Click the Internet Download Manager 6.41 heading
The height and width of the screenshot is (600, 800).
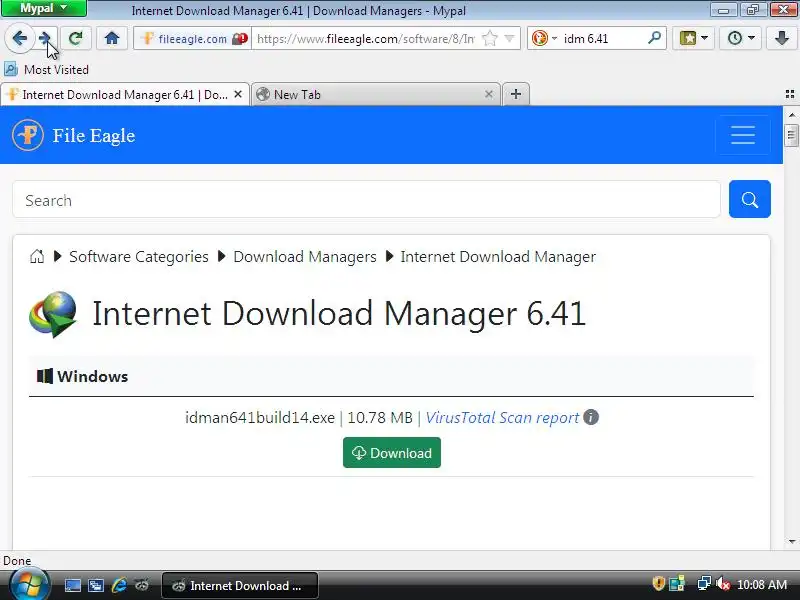pyautogui.click(x=339, y=313)
